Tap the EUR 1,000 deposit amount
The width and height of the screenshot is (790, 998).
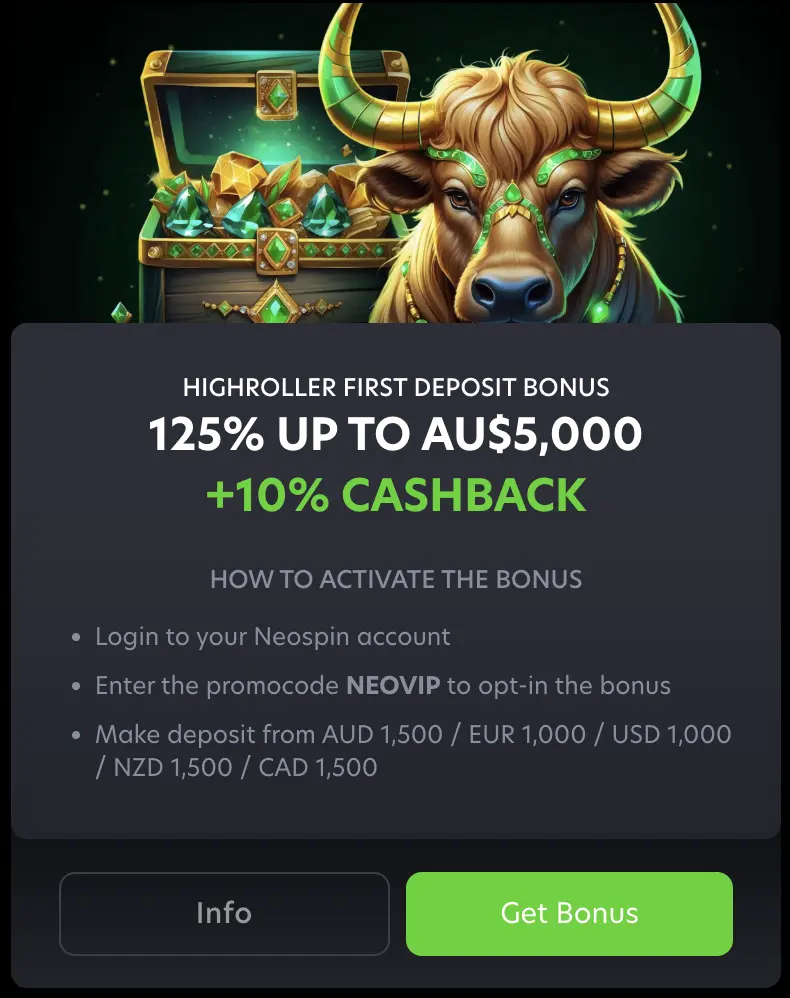coord(527,734)
